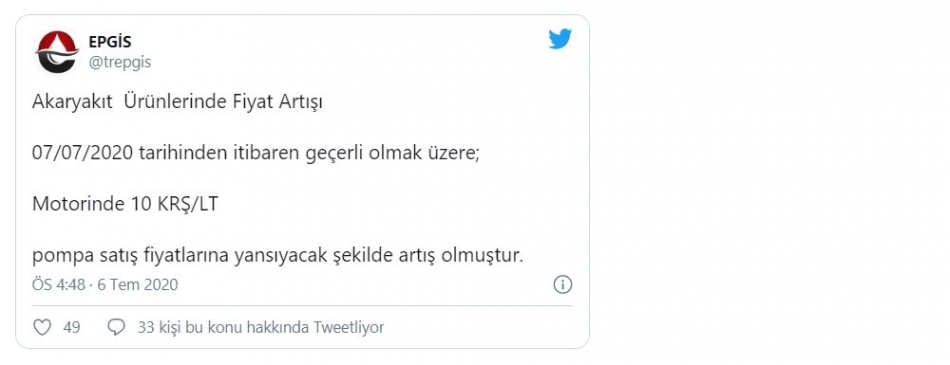Click the 6 Tem 2020 date
Image resolution: width=950 pixels, height=365 pixels.
pyautogui.click(x=138, y=284)
